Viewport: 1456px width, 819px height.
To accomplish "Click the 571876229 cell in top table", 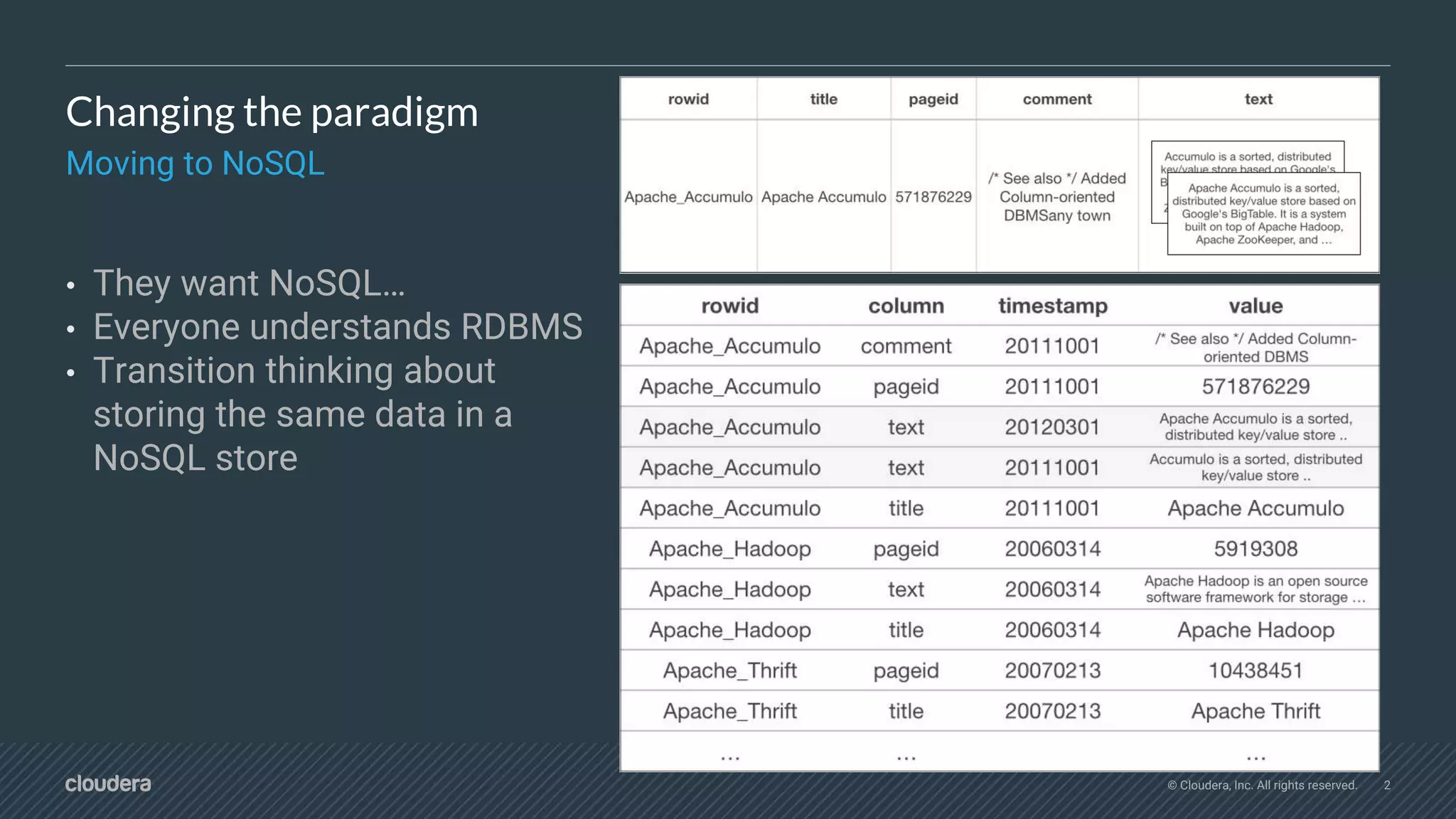I will [x=933, y=197].
